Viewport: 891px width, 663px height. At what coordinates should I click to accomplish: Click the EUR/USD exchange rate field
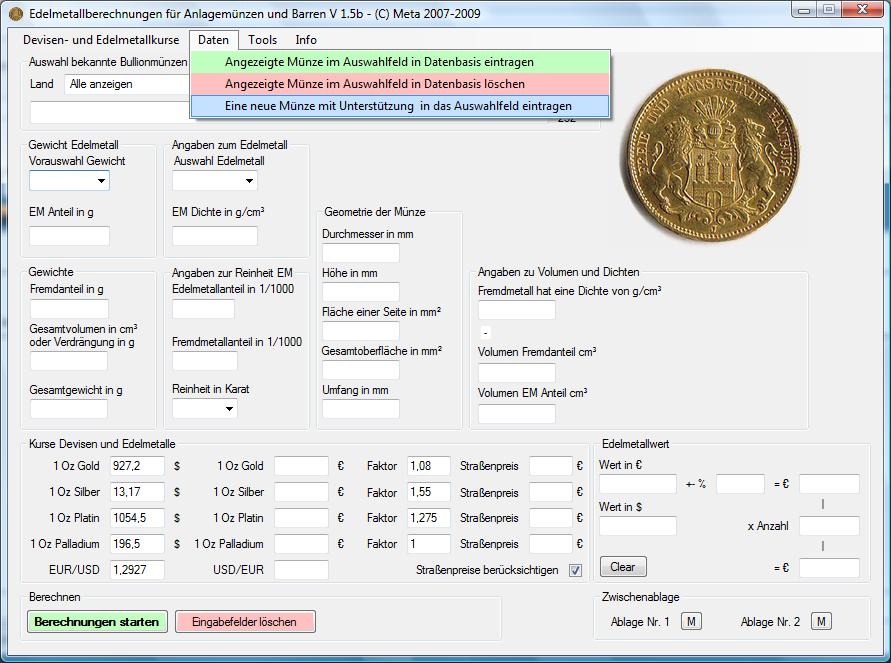click(x=136, y=570)
